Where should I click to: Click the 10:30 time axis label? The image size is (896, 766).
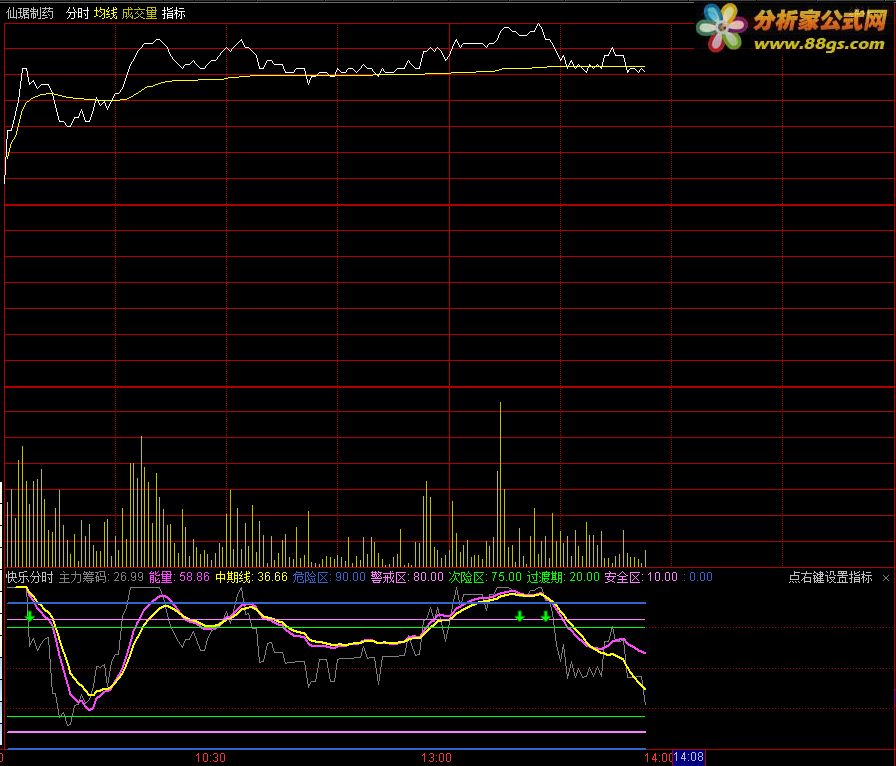(x=210, y=758)
